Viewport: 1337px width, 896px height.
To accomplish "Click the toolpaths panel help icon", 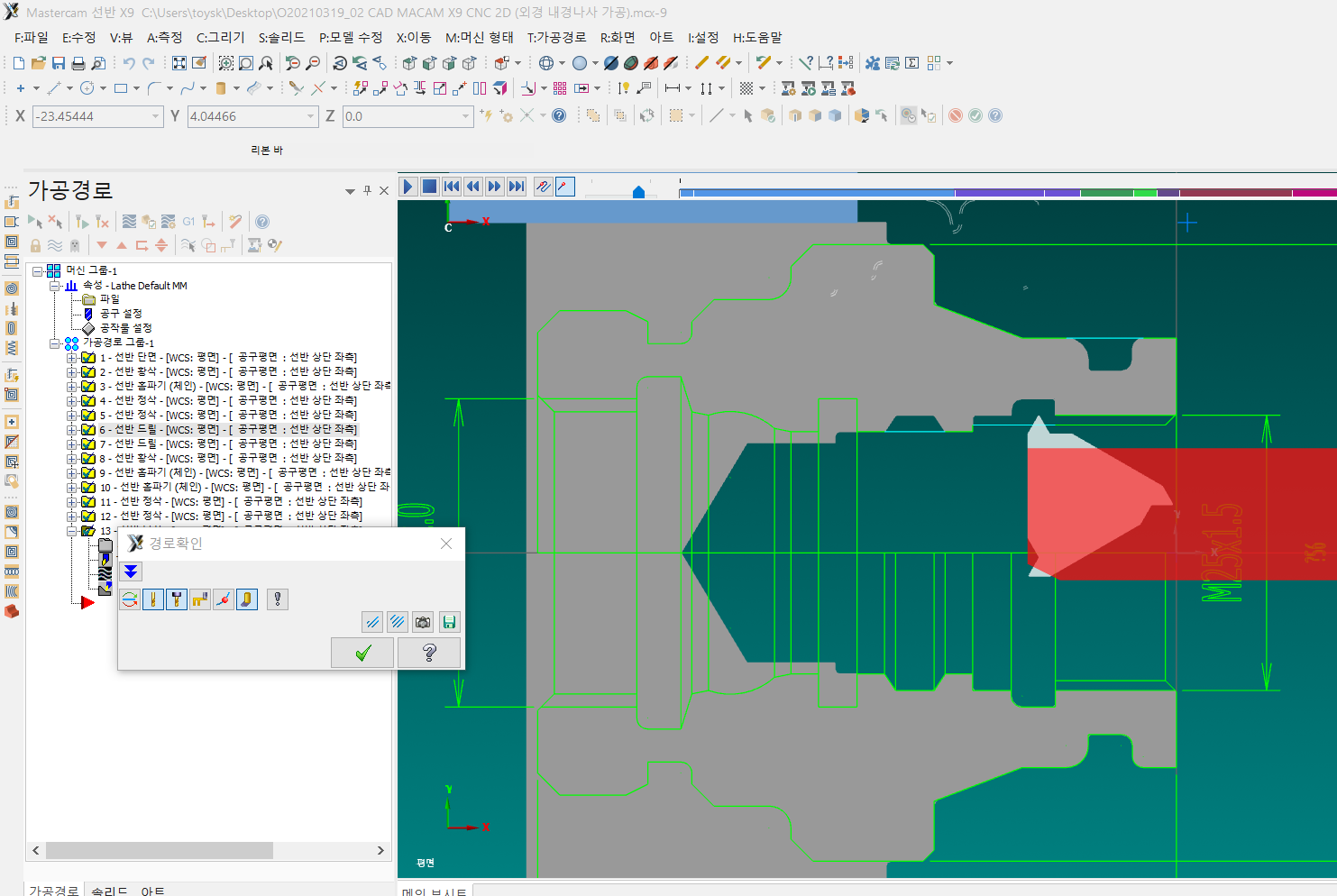I will (x=262, y=222).
